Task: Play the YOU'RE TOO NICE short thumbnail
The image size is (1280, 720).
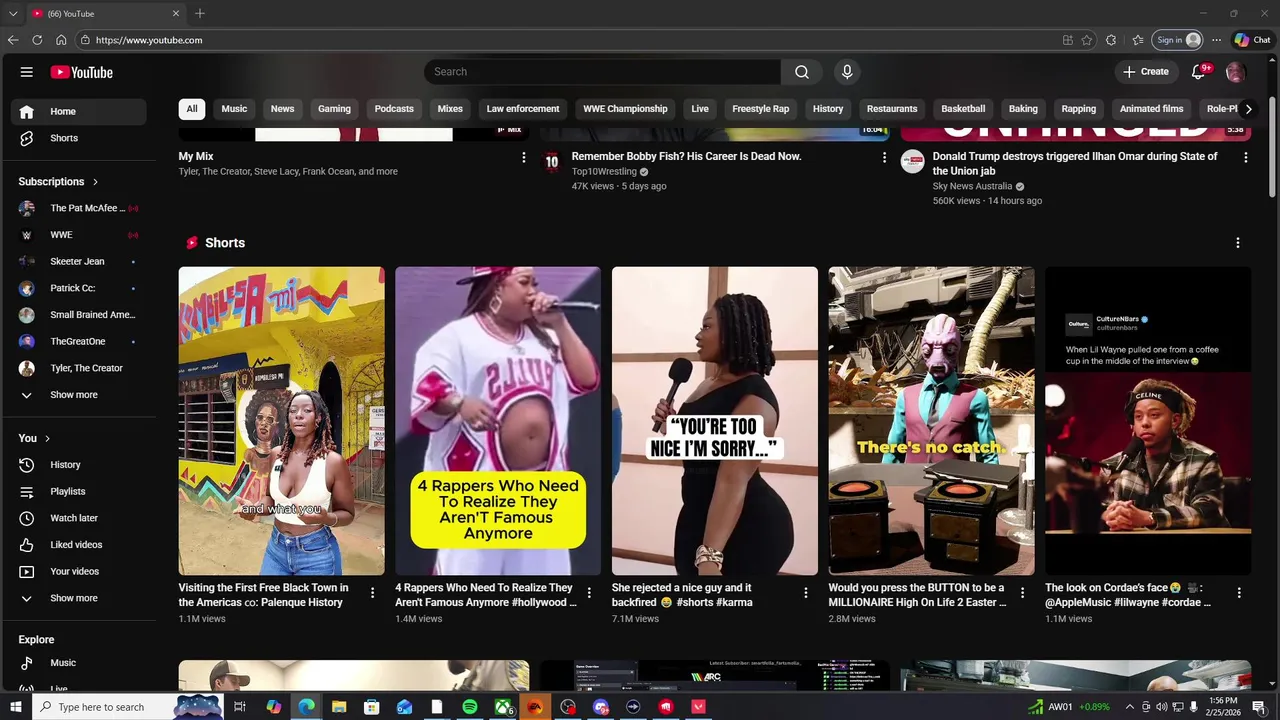Action: pos(714,421)
